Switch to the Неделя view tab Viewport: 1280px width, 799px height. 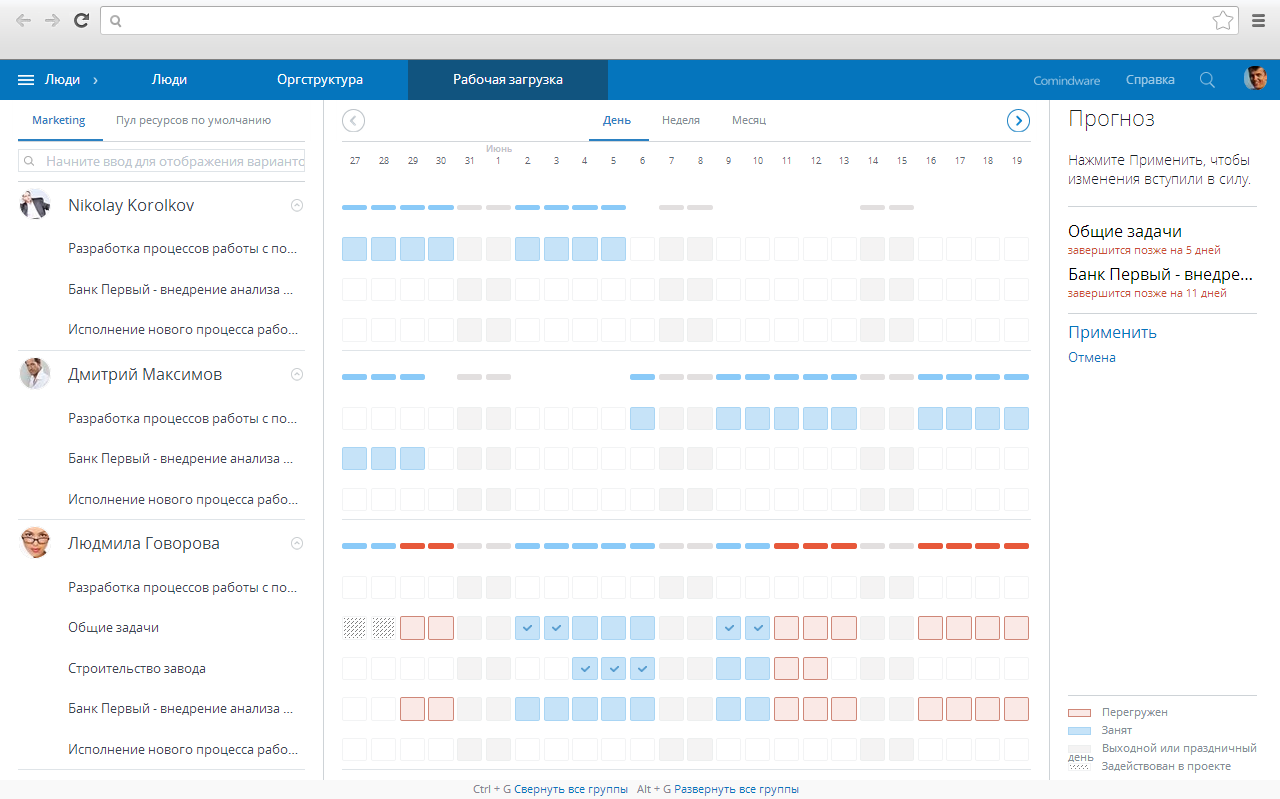click(680, 120)
